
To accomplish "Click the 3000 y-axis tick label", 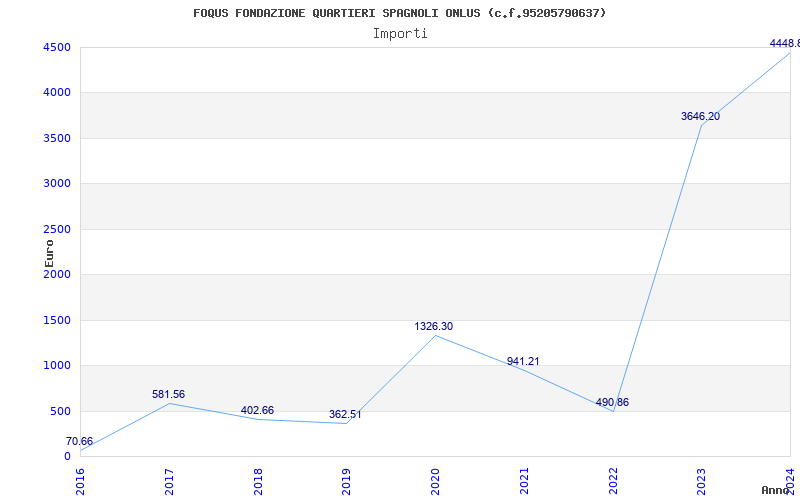I will tap(57, 184).
